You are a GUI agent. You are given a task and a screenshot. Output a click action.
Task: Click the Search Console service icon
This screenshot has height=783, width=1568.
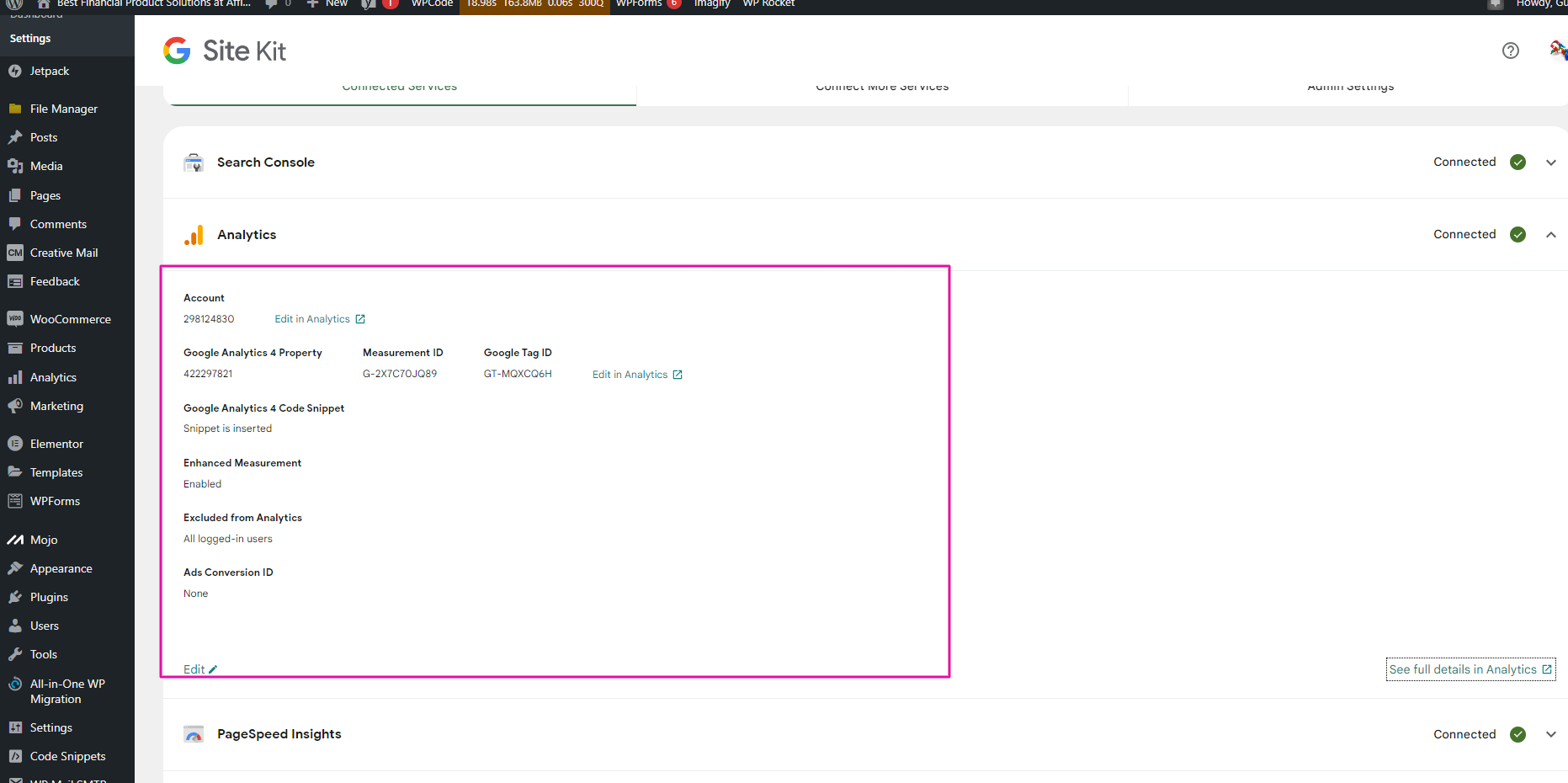tap(194, 162)
